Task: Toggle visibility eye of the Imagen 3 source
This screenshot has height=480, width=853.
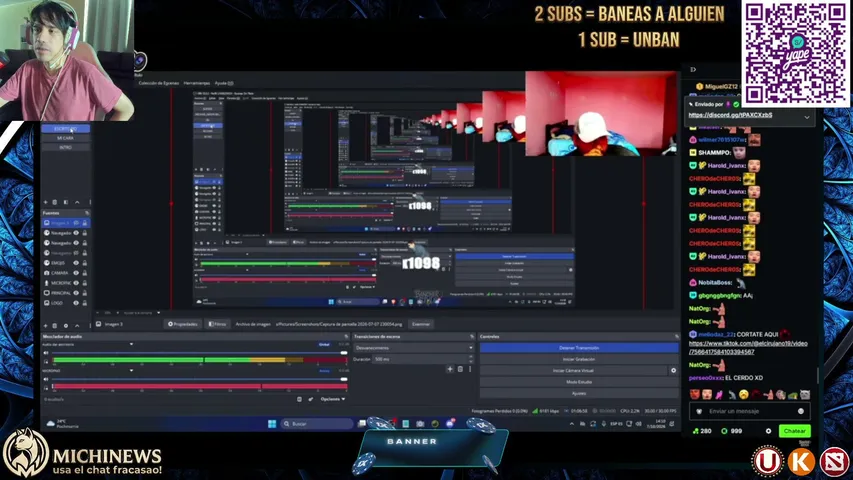Action: coord(76,223)
